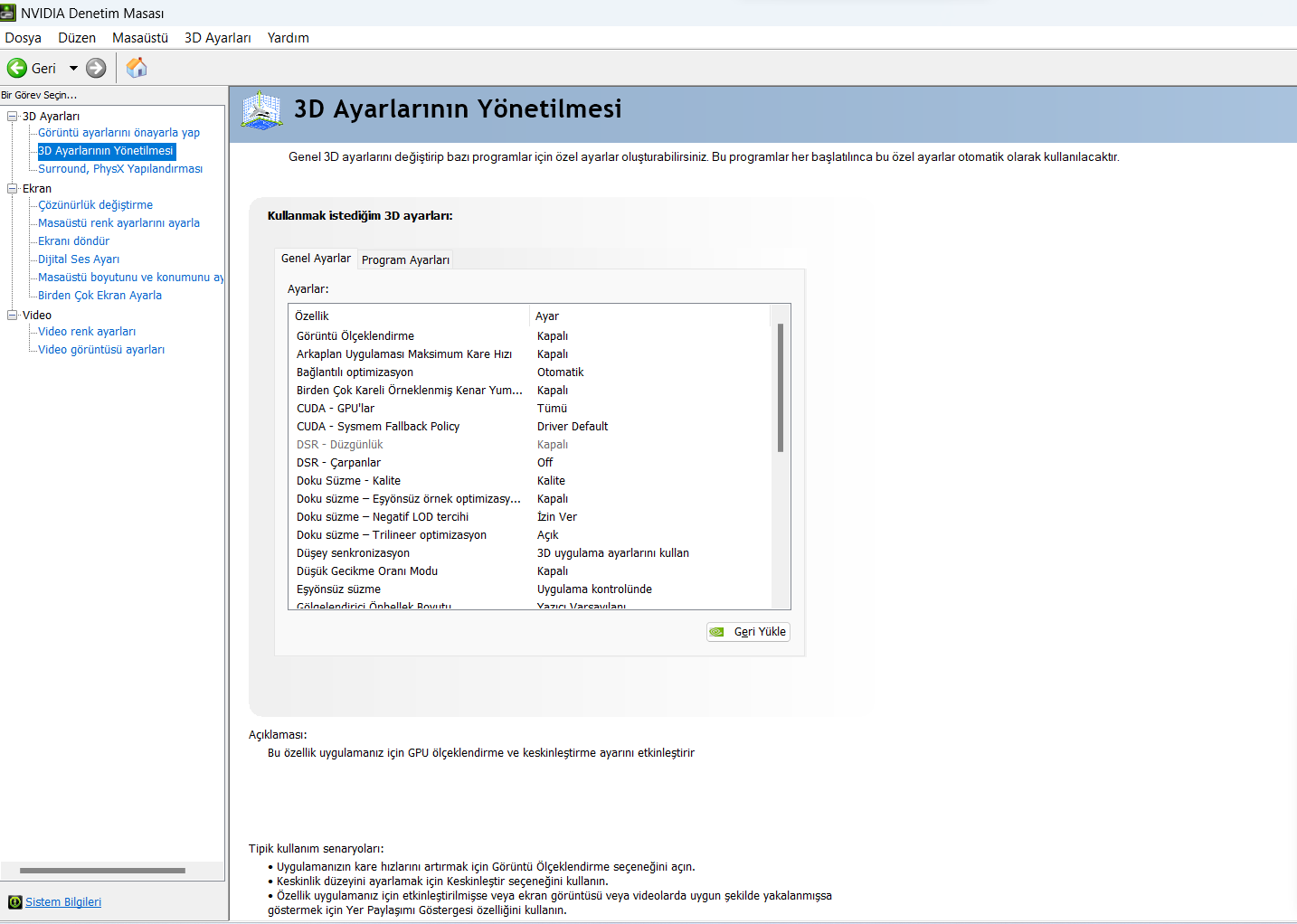Click the Otomatik value for Bağlantılı optimizasyon
Image resolution: width=1297 pixels, height=924 pixels.
coord(560,372)
